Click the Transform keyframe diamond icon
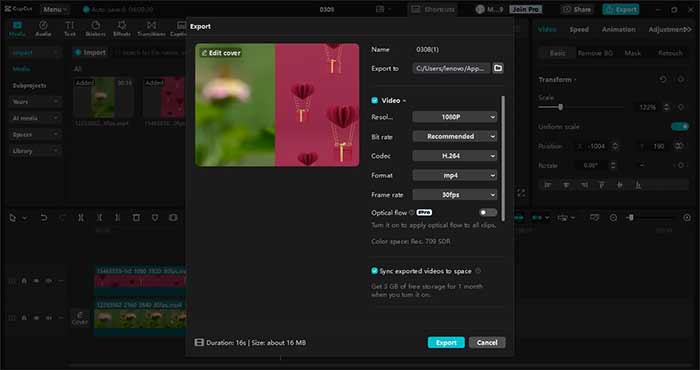This screenshot has width=700, height=370. pyautogui.click(x=680, y=79)
